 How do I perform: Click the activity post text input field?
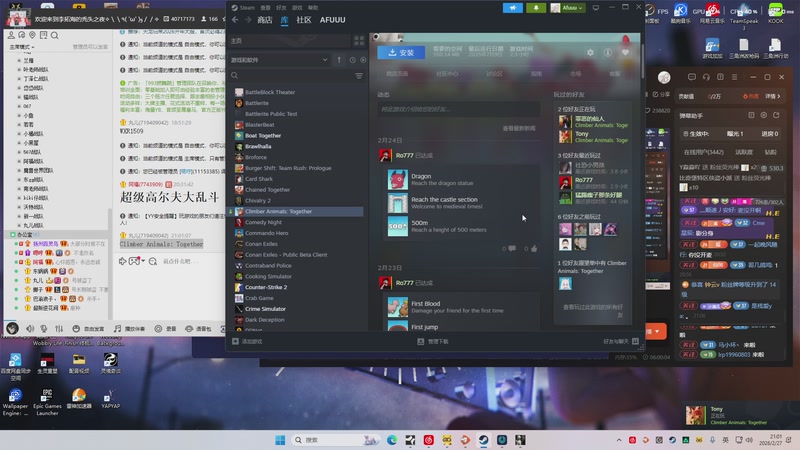pyautogui.click(x=458, y=109)
